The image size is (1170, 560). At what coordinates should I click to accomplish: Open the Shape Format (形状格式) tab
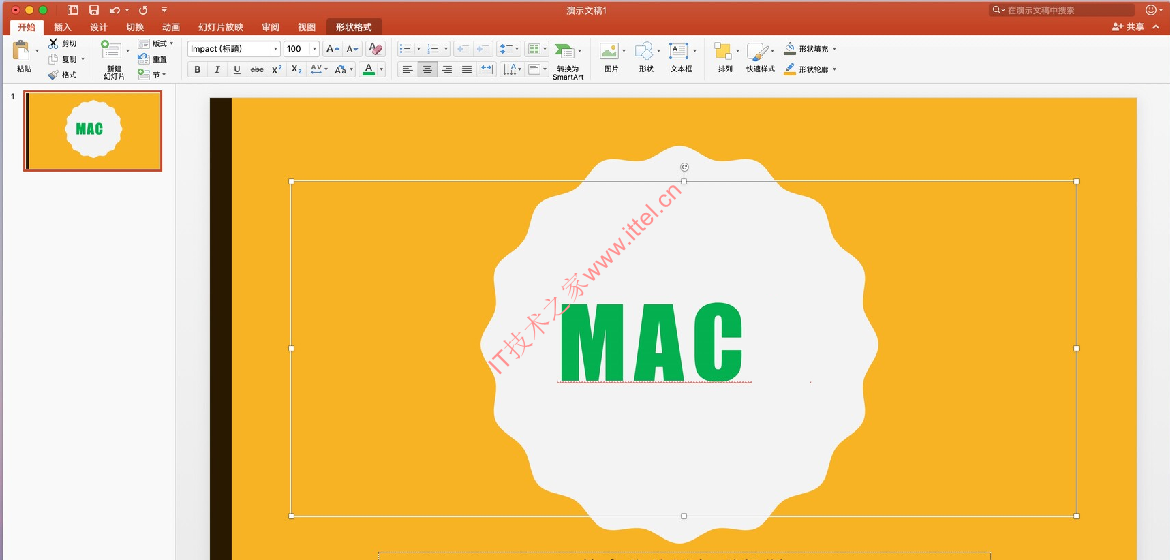[354, 27]
